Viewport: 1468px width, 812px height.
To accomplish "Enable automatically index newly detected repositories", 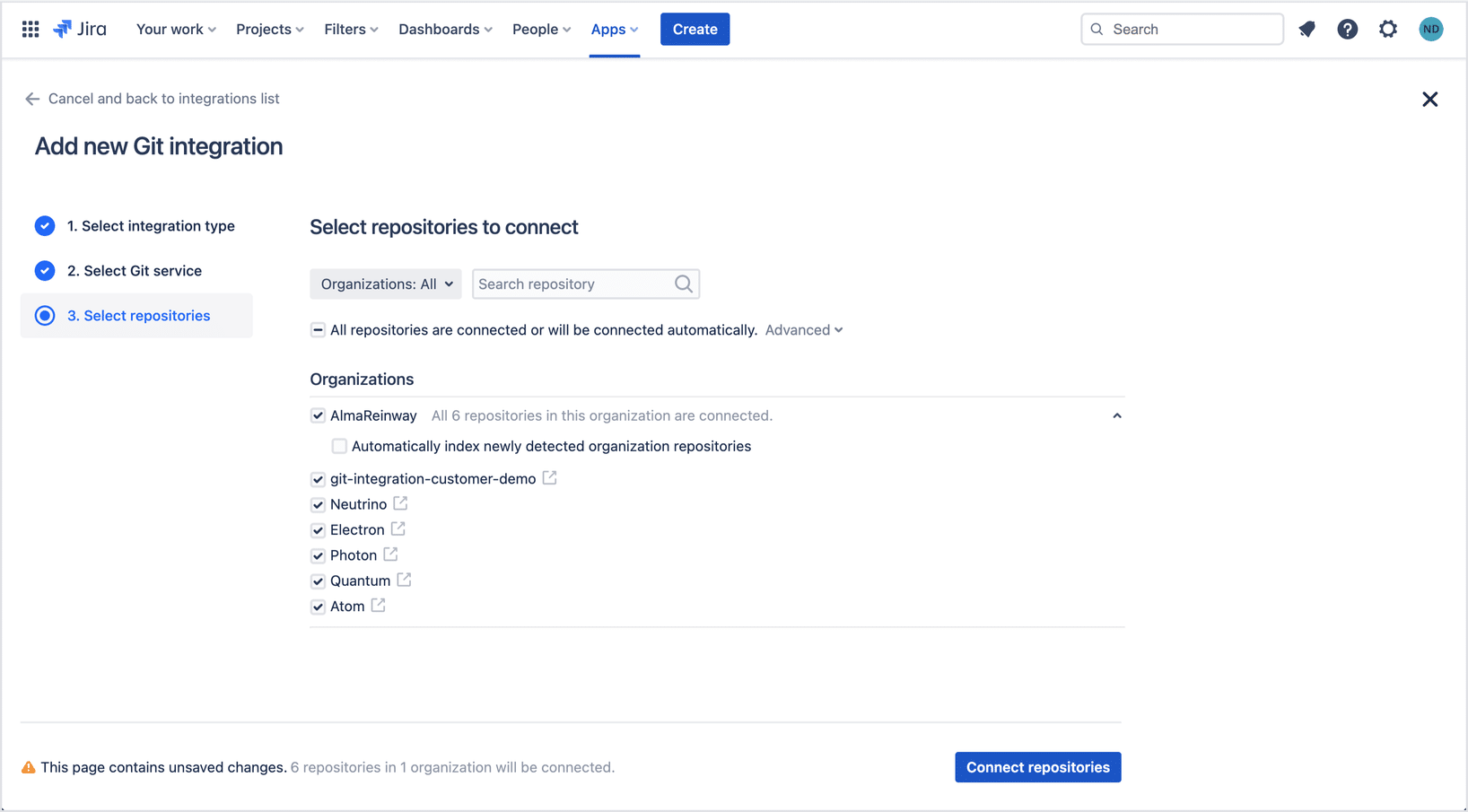I will coord(339,447).
